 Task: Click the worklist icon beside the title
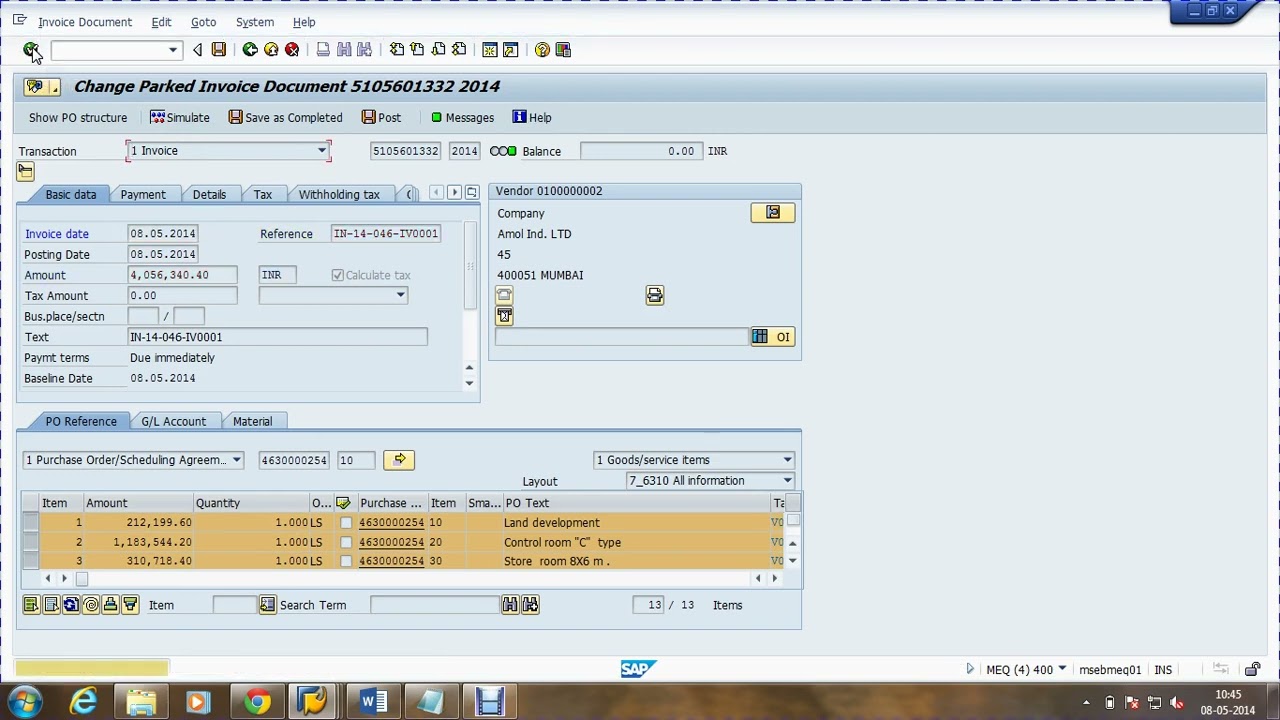(x=41, y=87)
